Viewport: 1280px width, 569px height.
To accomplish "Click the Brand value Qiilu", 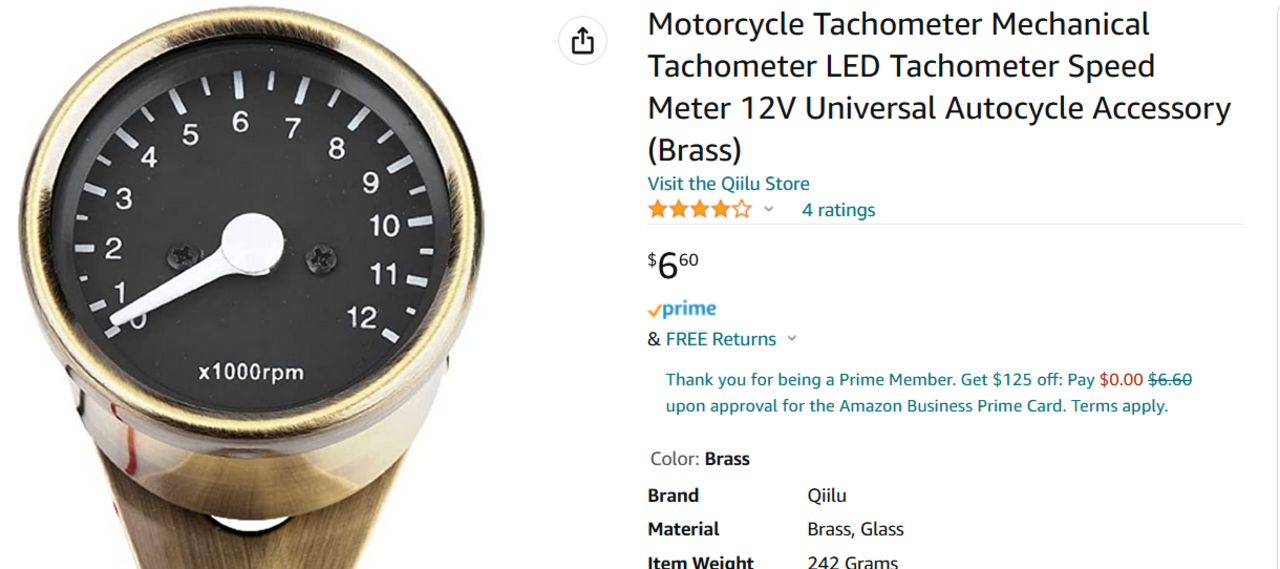I will [x=827, y=496].
